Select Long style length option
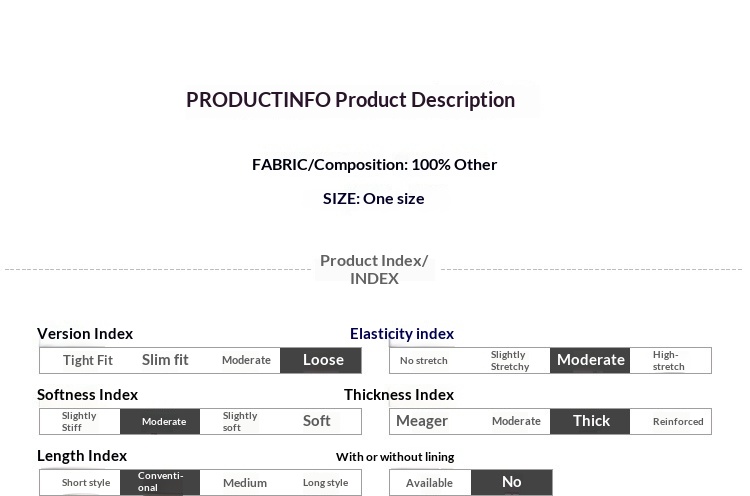 (325, 483)
